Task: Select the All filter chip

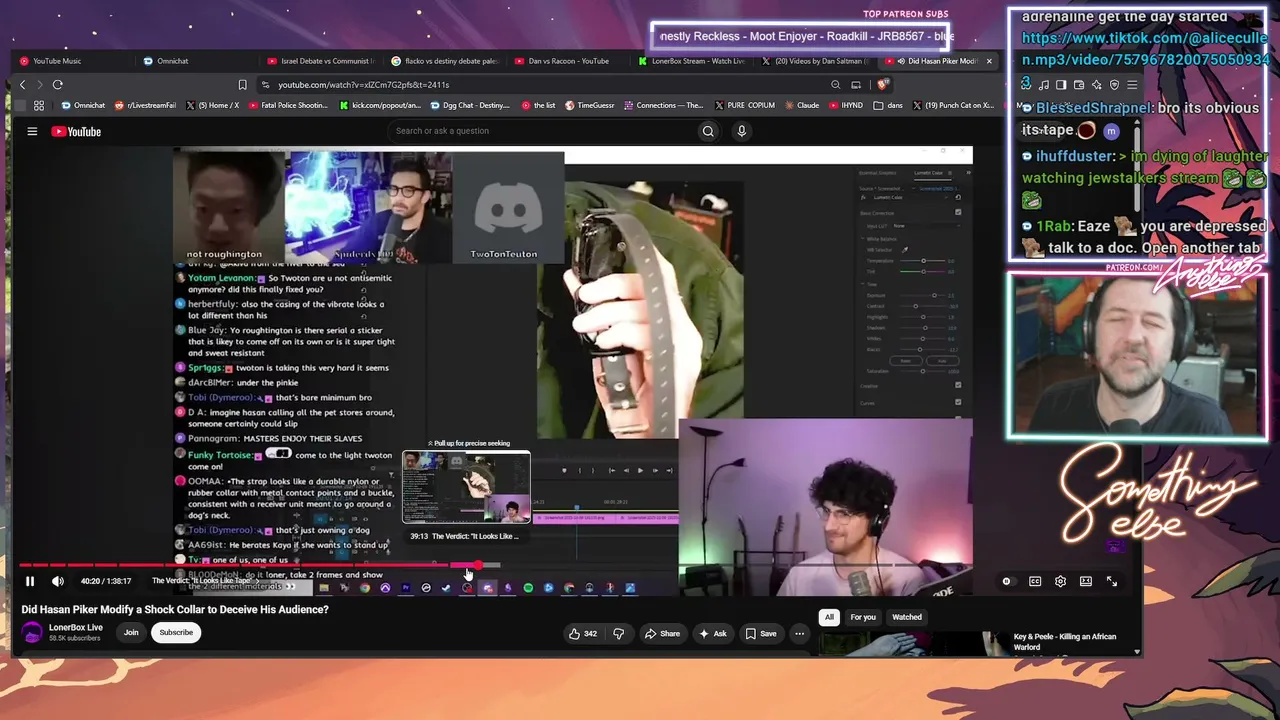Action: [829, 617]
